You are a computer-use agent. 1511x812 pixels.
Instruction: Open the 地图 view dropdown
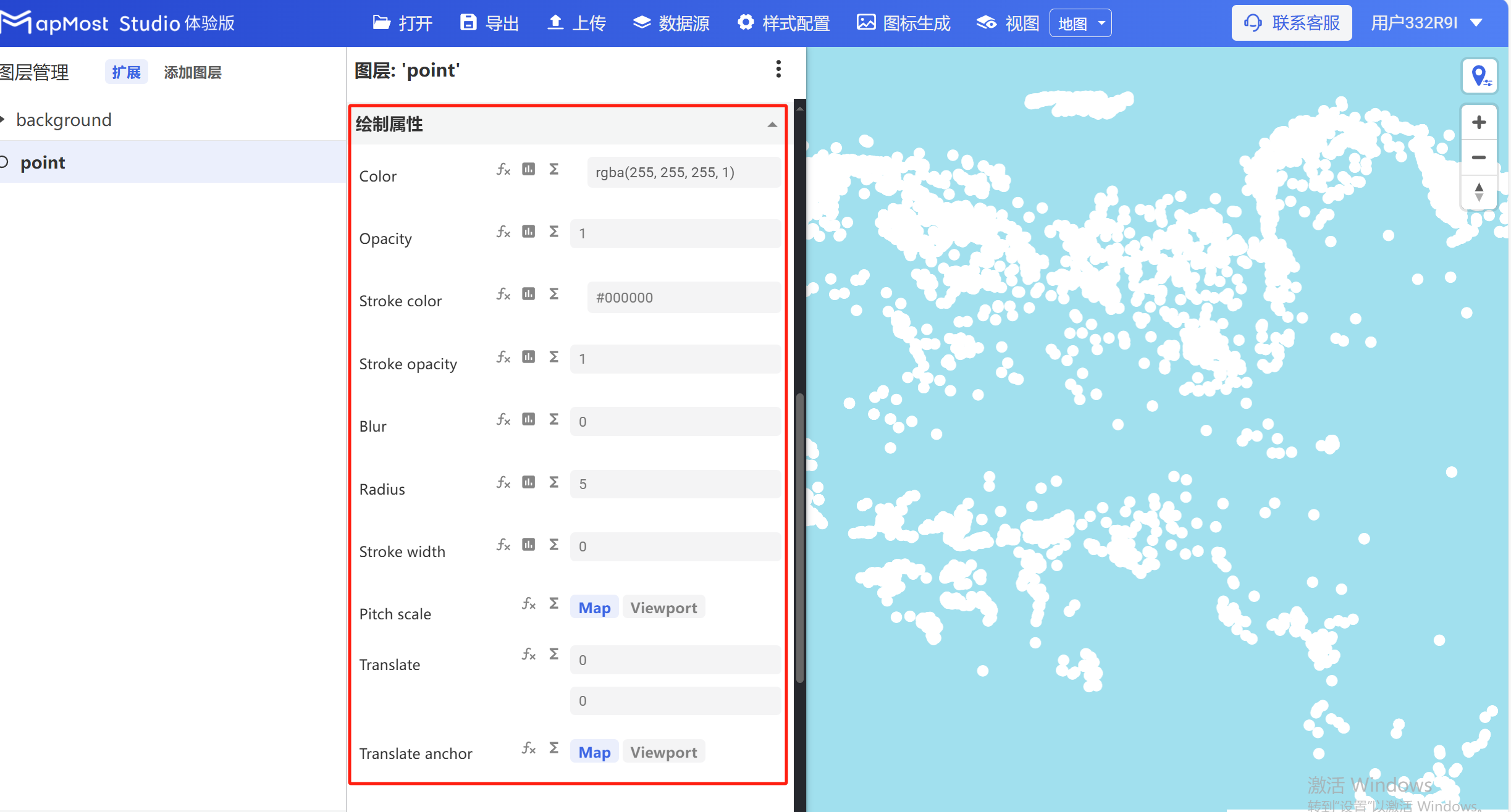coord(1080,23)
